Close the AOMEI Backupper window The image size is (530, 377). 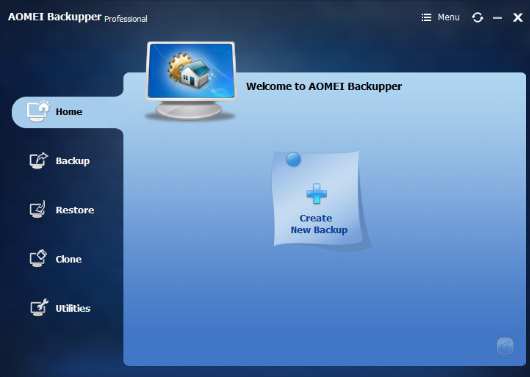click(517, 18)
